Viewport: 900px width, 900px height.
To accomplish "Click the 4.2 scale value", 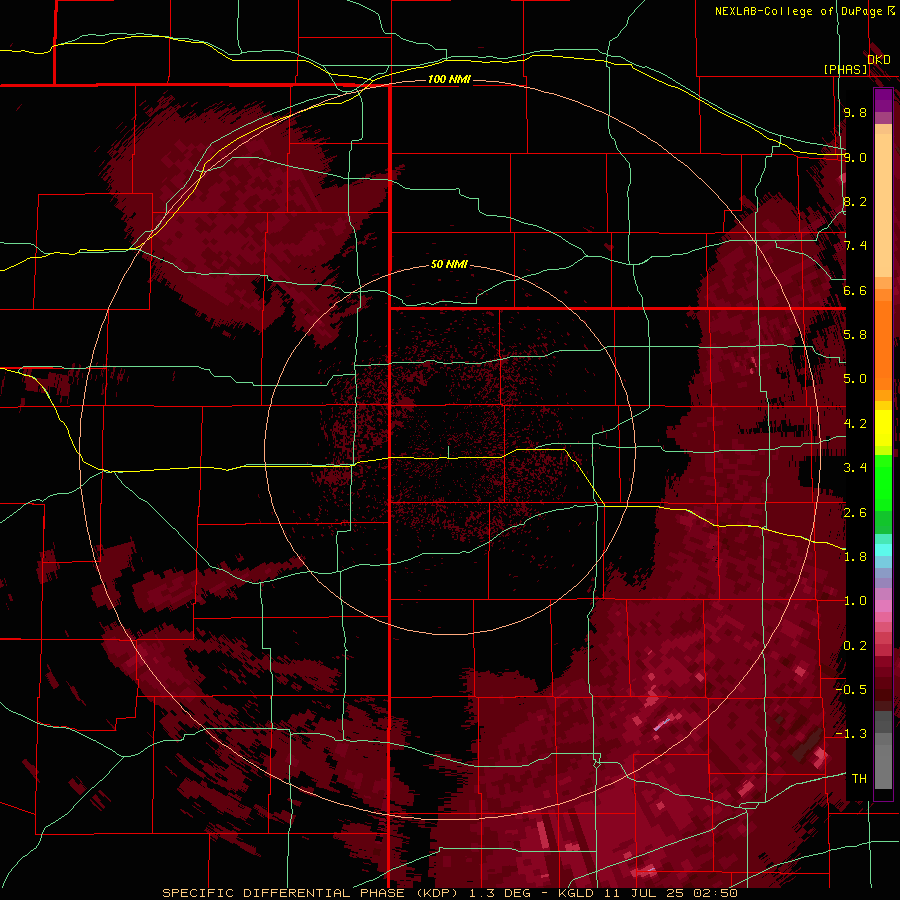I will [855, 424].
